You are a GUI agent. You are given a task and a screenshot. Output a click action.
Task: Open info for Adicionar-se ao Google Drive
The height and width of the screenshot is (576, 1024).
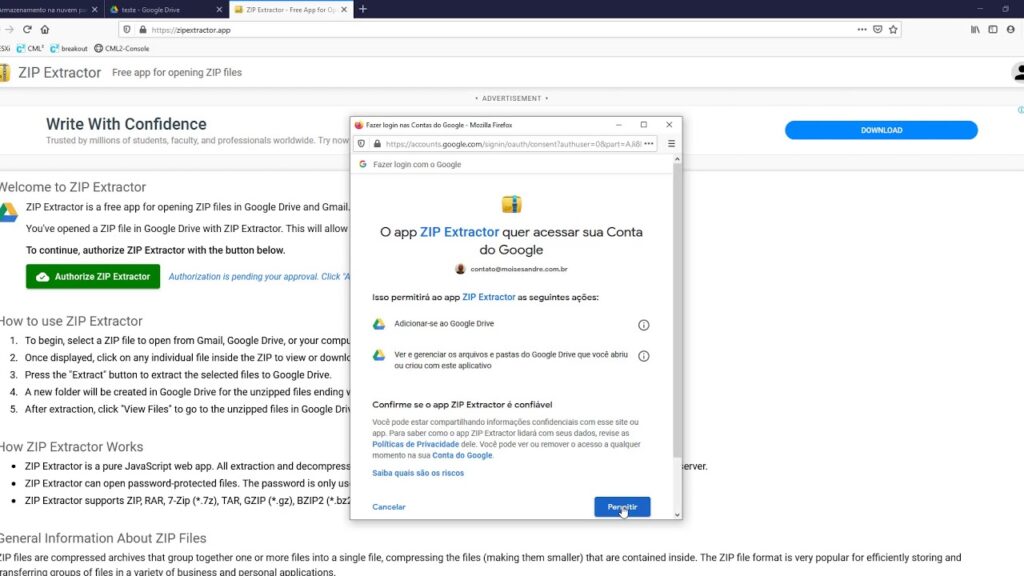click(643, 325)
